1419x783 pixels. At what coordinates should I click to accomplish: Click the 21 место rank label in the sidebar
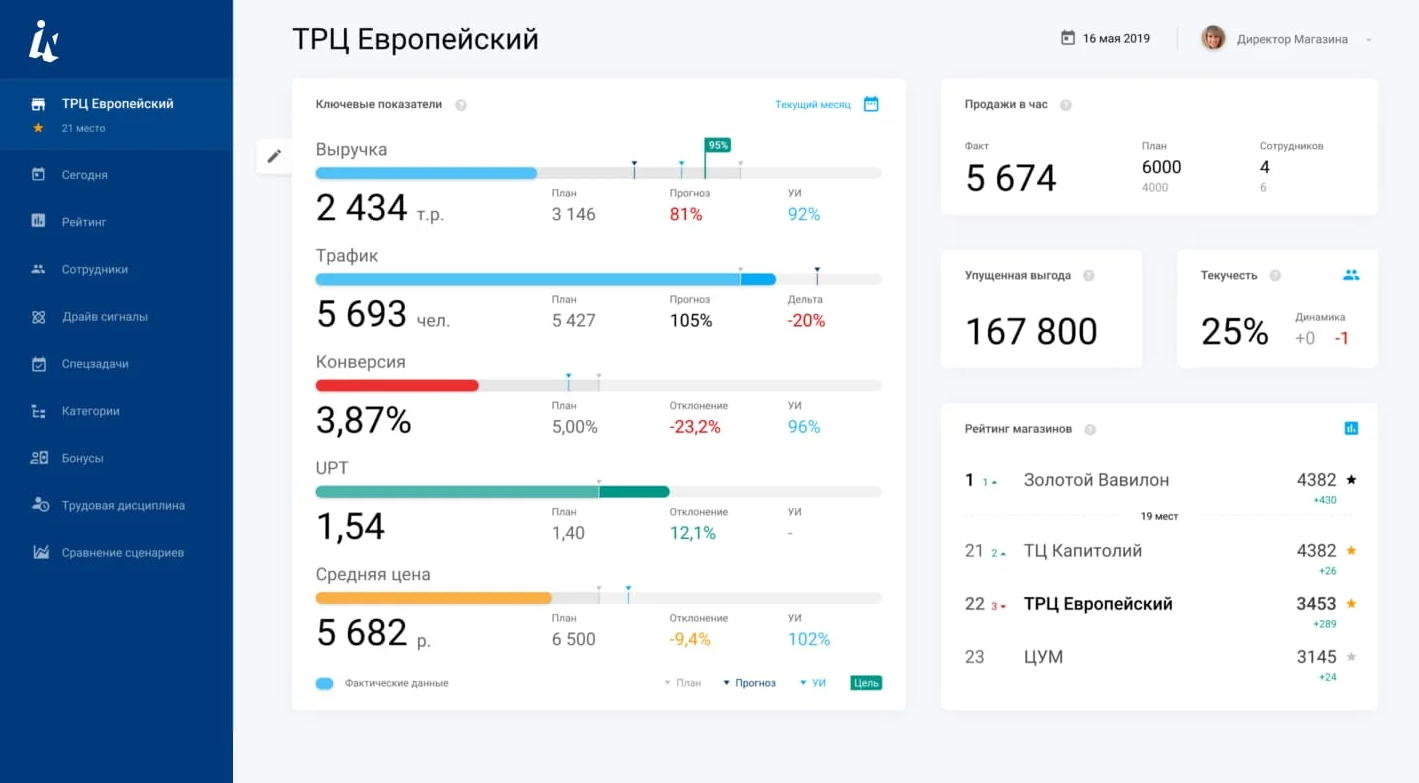(x=83, y=128)
